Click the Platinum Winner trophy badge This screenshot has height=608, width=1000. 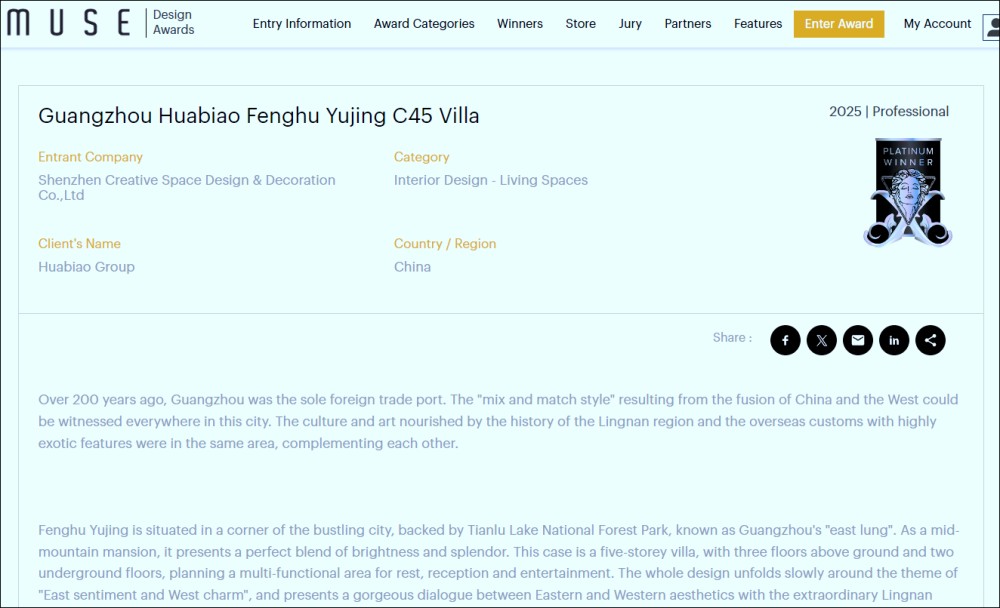(x=907, y=192)
